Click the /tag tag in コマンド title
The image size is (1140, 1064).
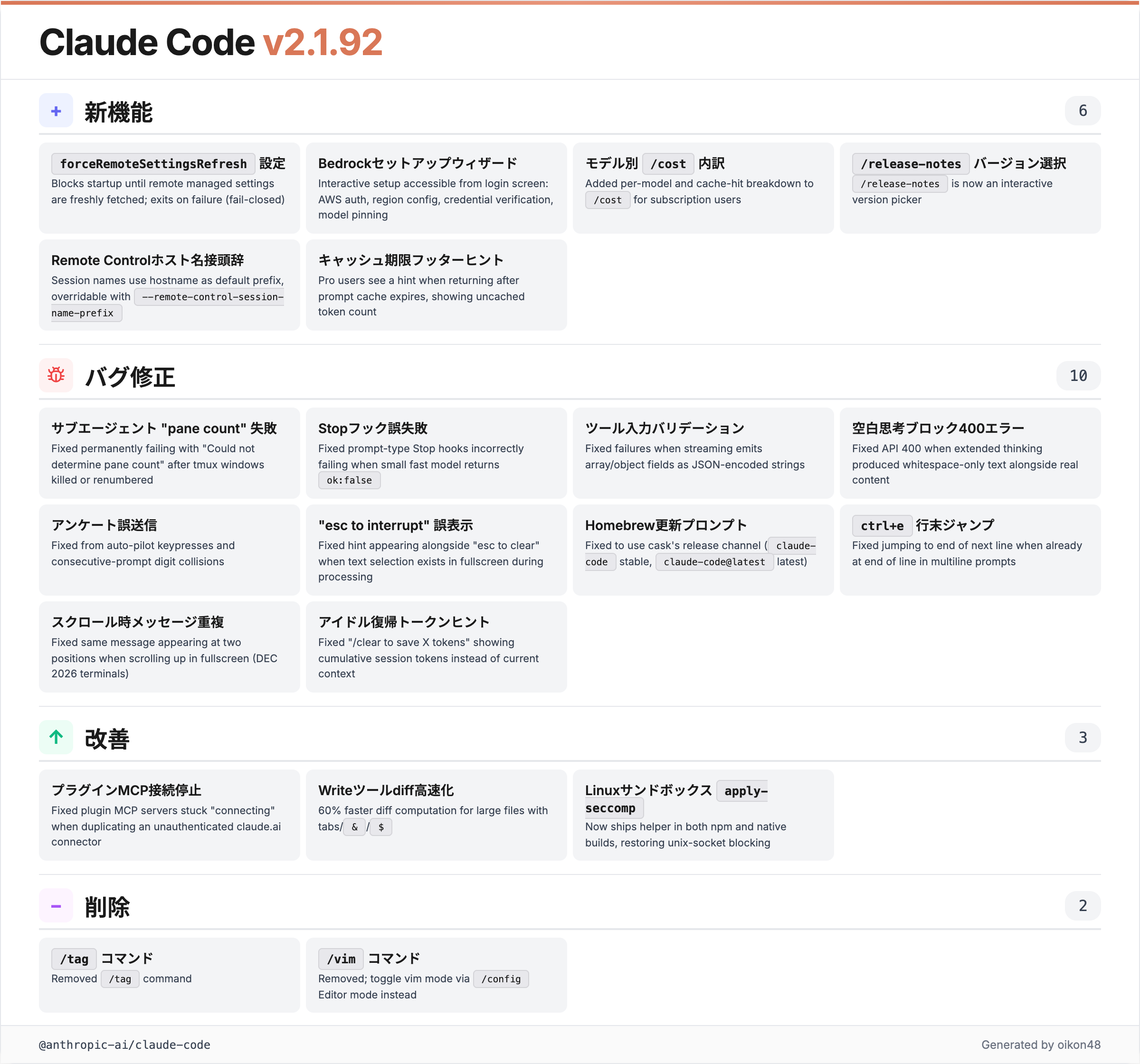74,959
